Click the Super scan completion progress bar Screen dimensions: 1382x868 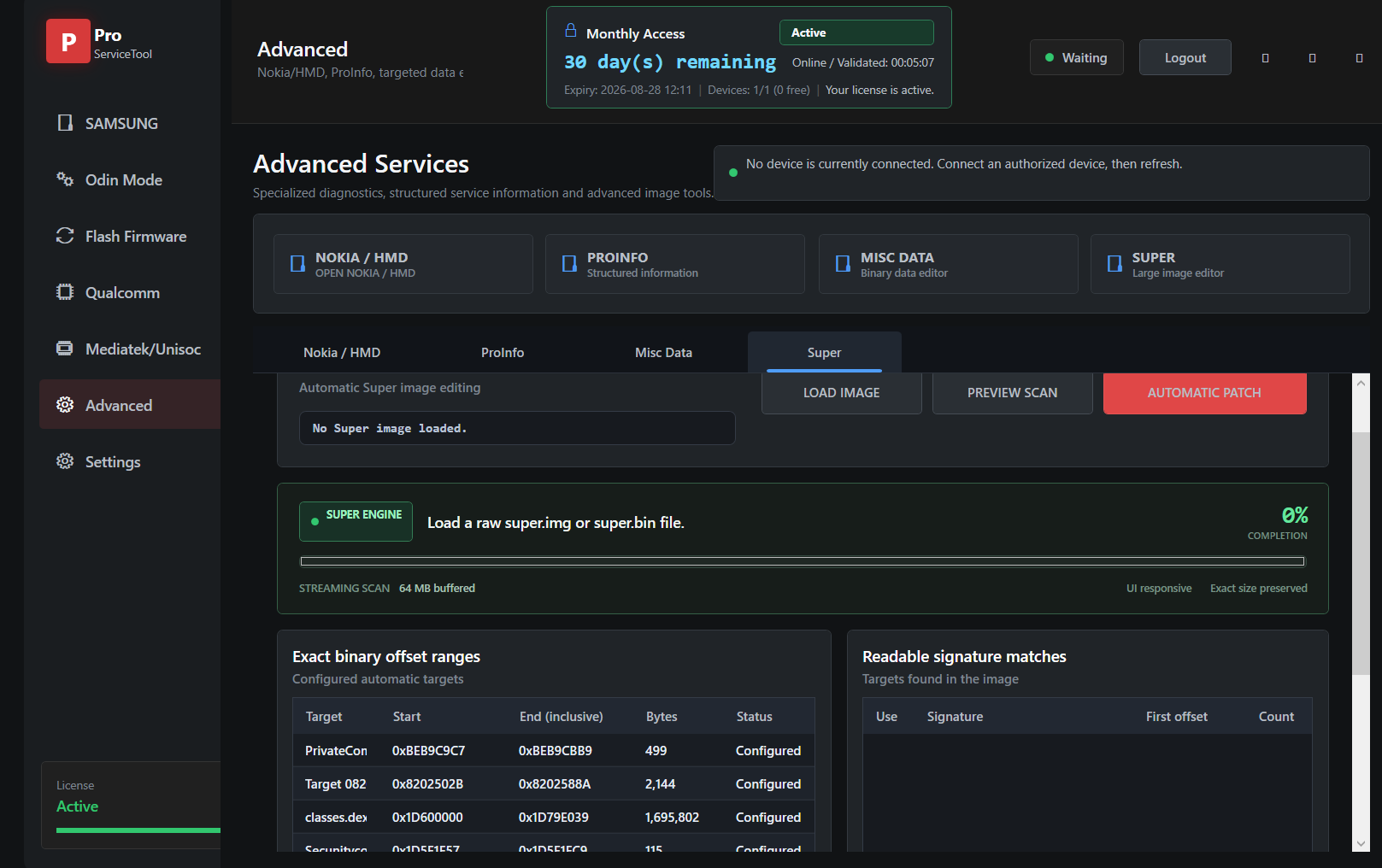pyautogui.click(x=803, y=561)
